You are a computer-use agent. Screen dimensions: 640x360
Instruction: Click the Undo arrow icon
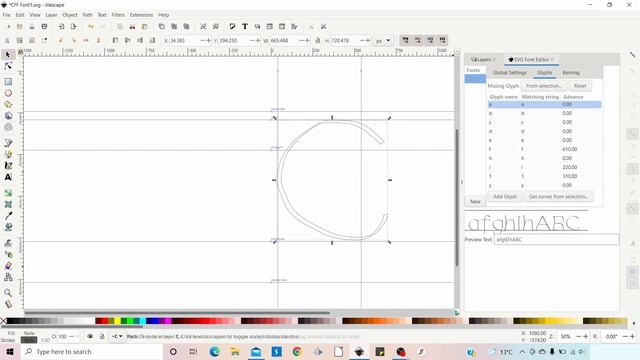point(91,27)
